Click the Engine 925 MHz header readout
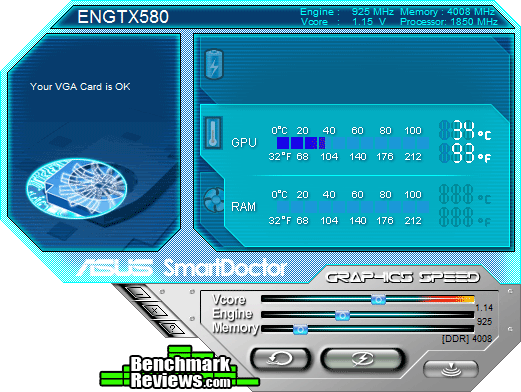 point(347,12)
